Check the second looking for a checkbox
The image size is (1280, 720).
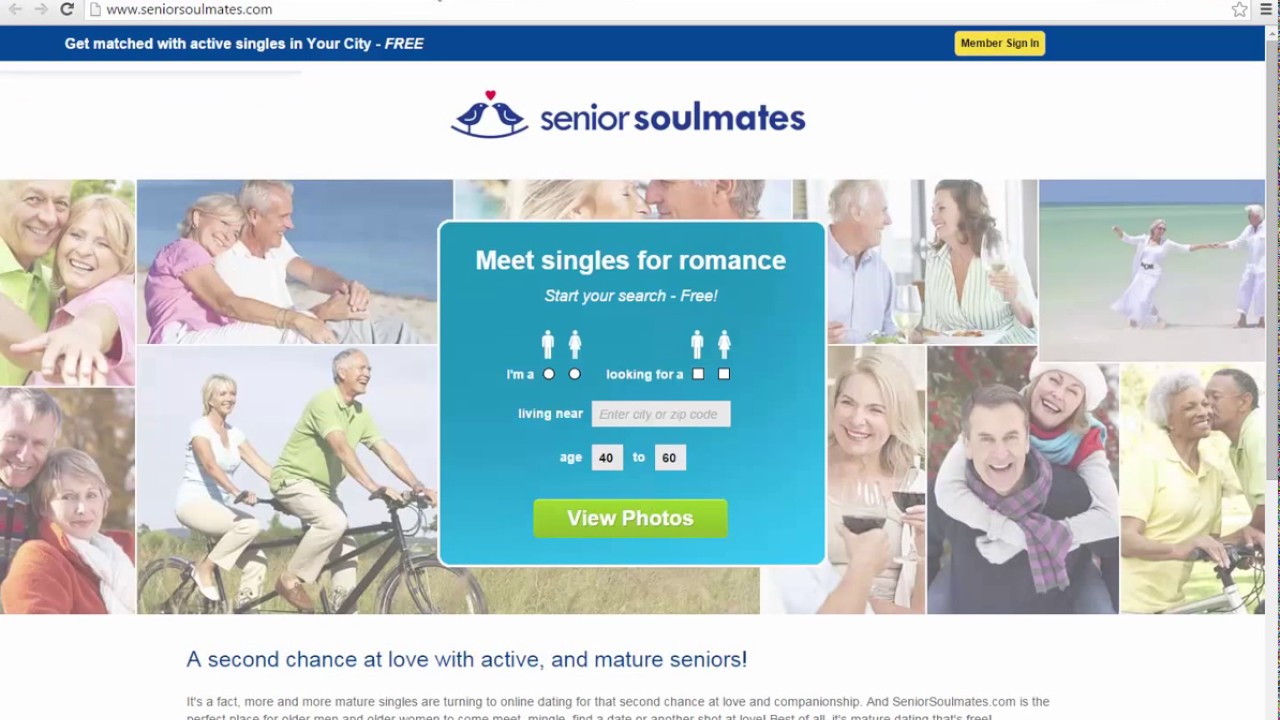point(724,374)
